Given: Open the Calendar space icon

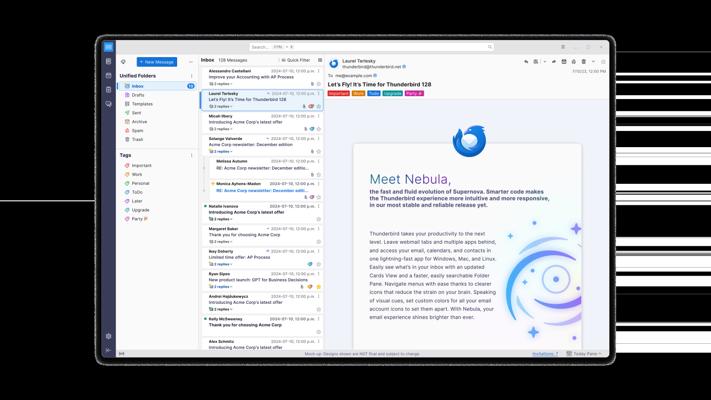Looking at the screenshot, I should point(108,76).
